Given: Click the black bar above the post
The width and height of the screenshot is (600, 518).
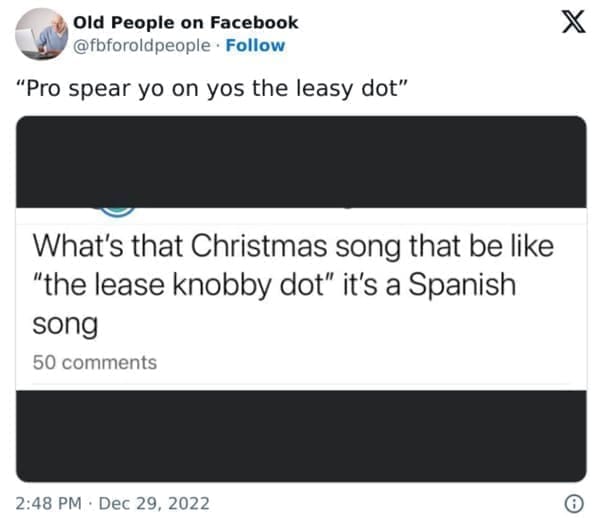Looking at the screenshot, I should click(x=301, y=160).
